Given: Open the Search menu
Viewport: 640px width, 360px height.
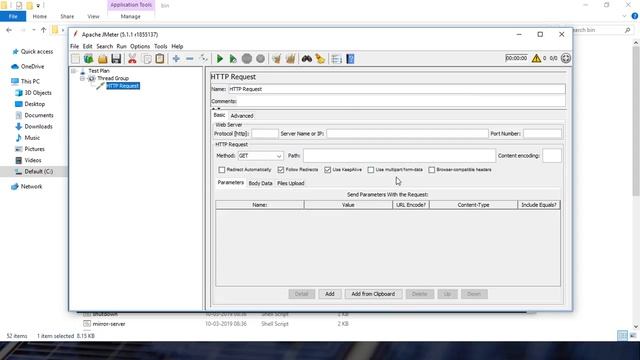Looking at the screenshot, I should (x=104, y=47).
